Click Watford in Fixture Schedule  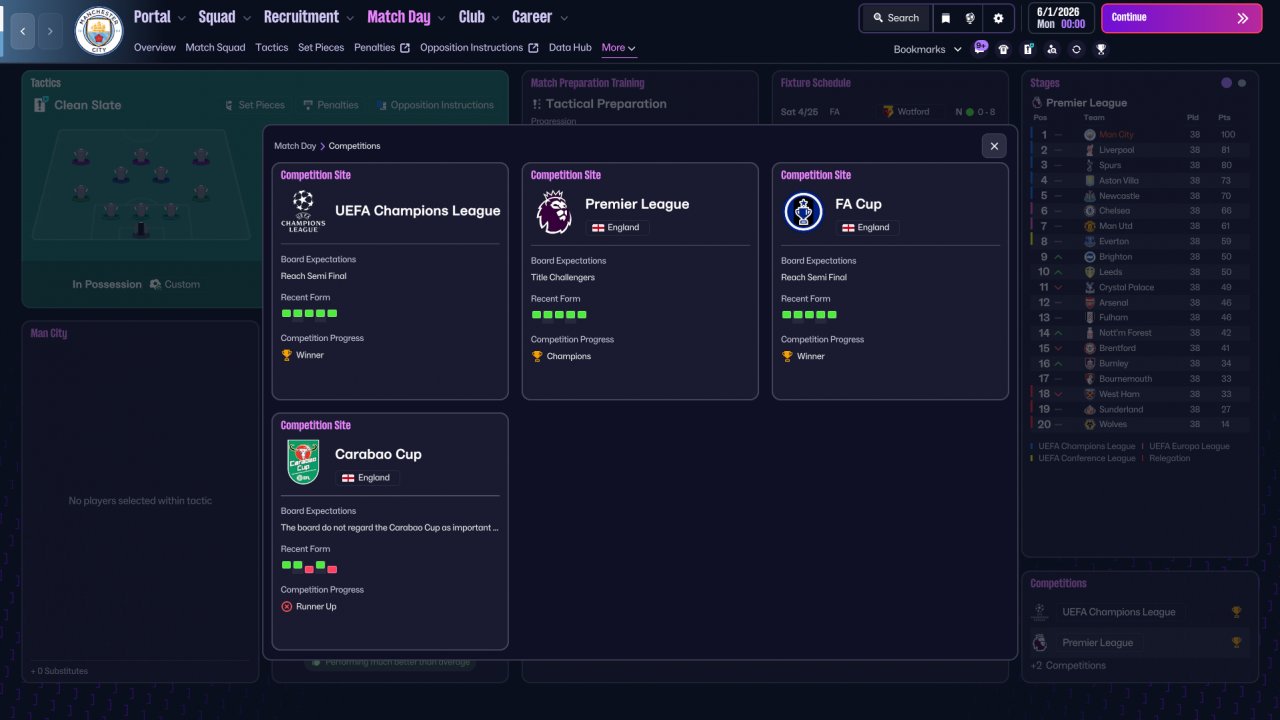pos(913,112)
